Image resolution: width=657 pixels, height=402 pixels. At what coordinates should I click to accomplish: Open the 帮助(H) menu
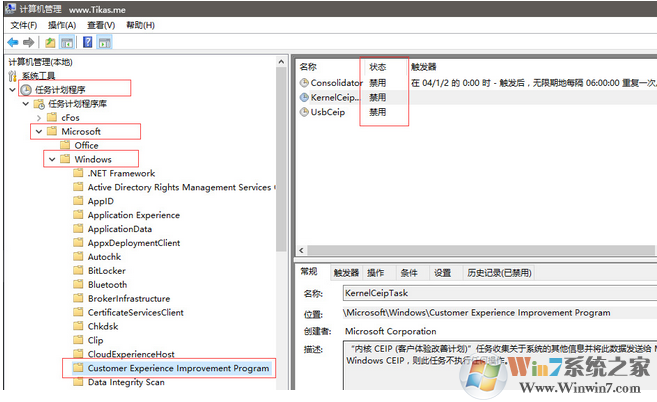(140, 25)
